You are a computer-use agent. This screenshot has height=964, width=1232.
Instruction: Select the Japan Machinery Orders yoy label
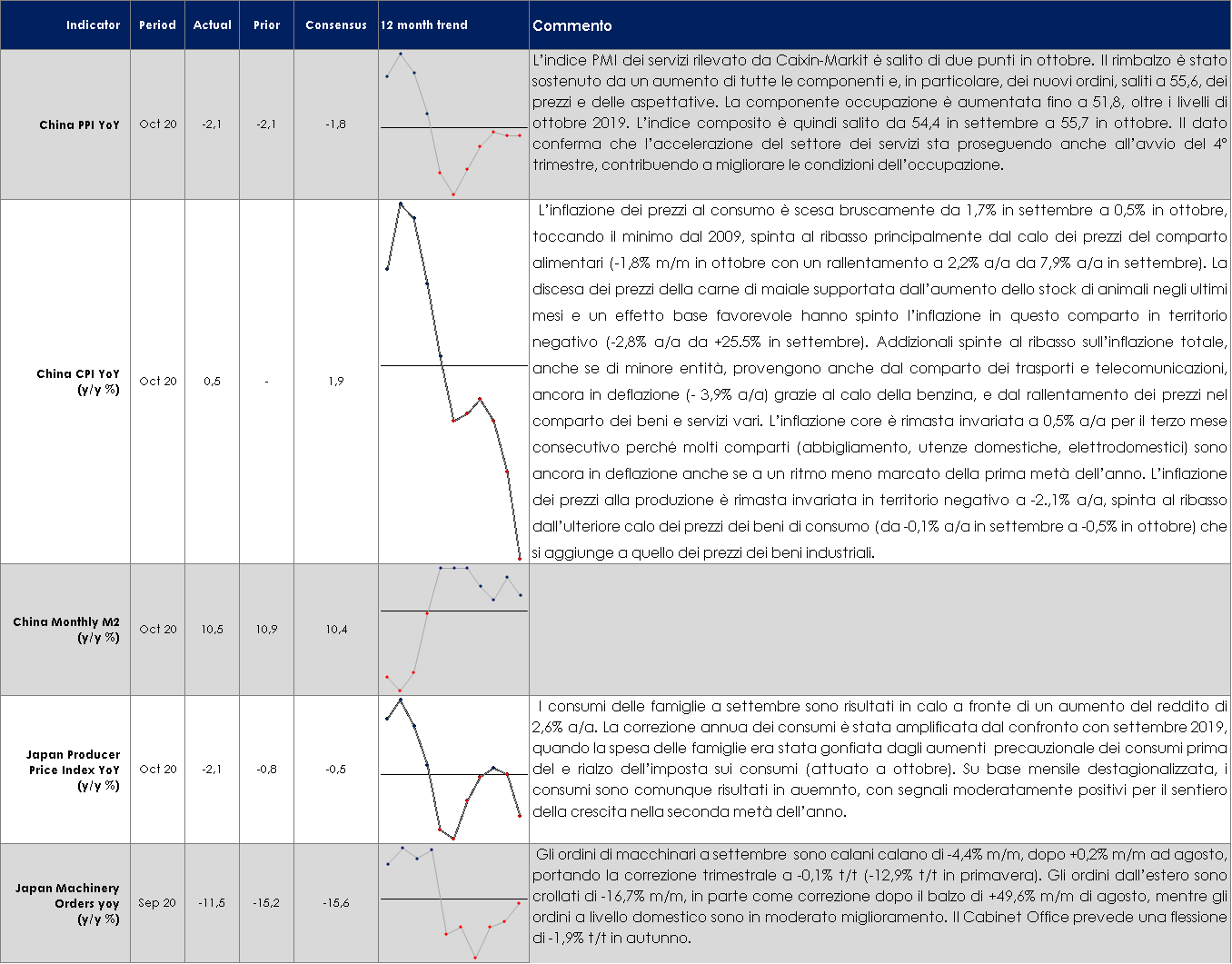(67, 903)
